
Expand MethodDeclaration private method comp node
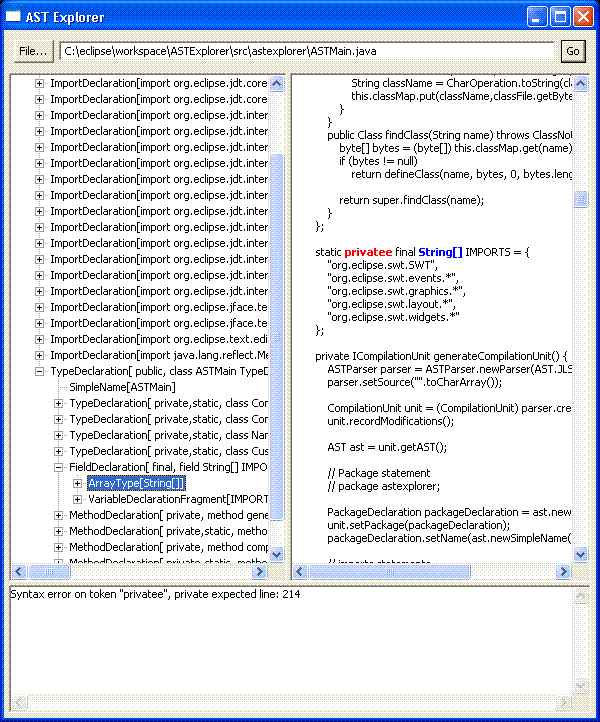[58, 547]
